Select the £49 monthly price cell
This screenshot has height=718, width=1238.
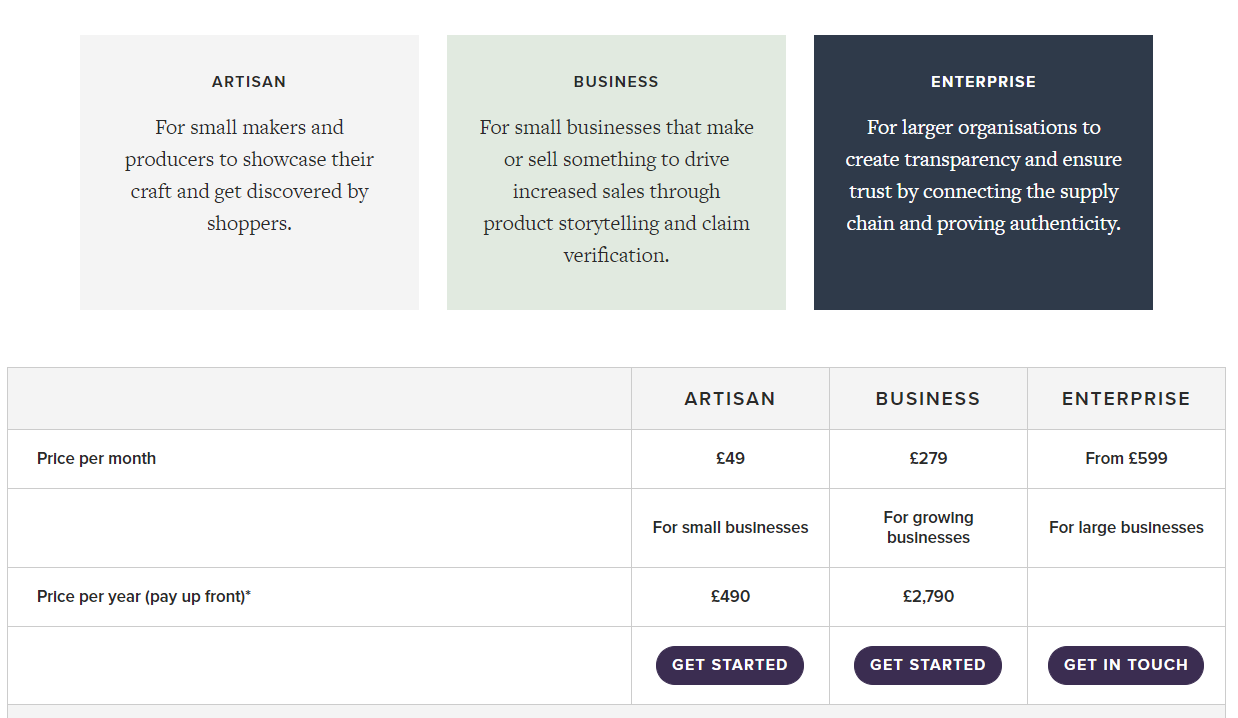coord(729,458)
